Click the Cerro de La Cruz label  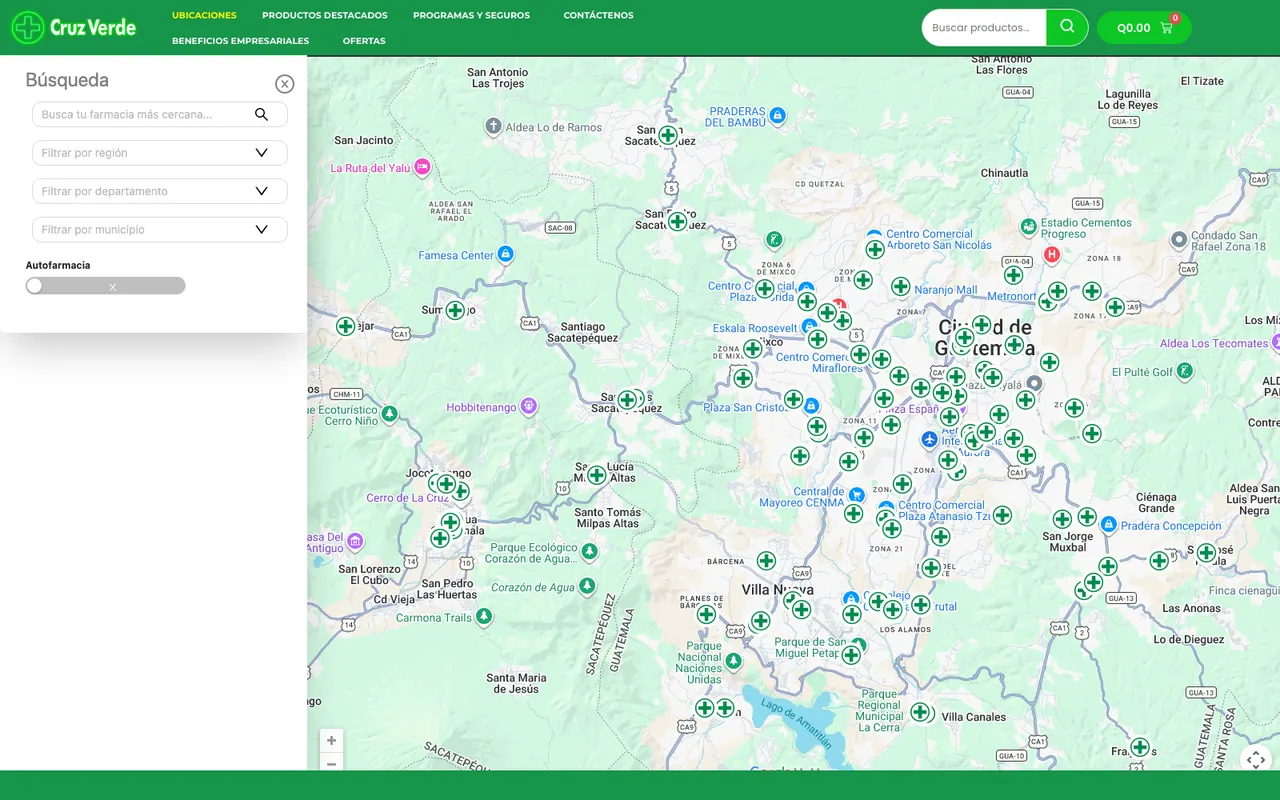(408, 498)
